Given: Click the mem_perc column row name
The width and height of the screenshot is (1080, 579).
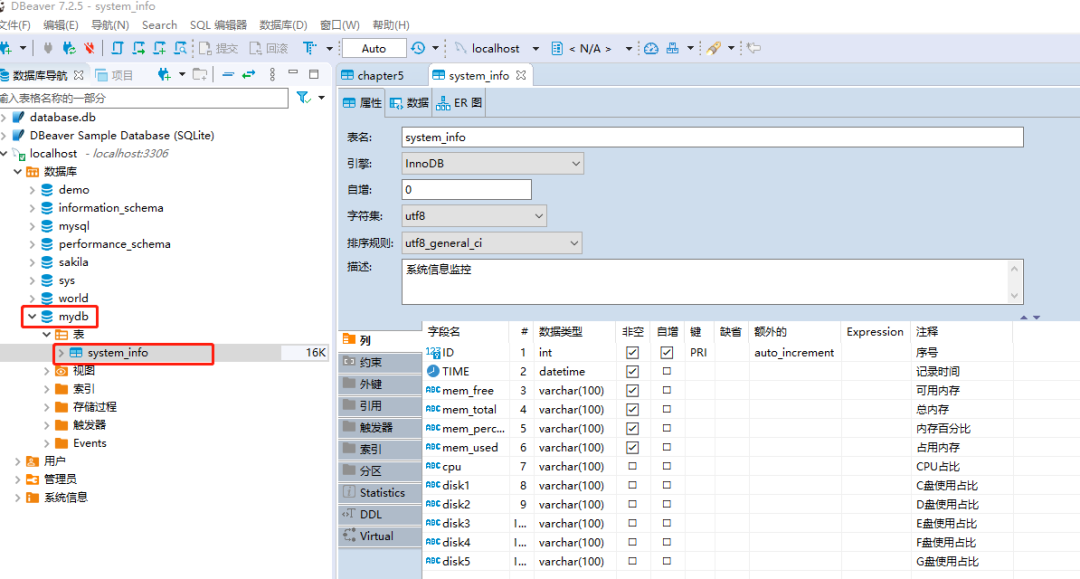Looking at the screenshot, I should tap(473, 428).
